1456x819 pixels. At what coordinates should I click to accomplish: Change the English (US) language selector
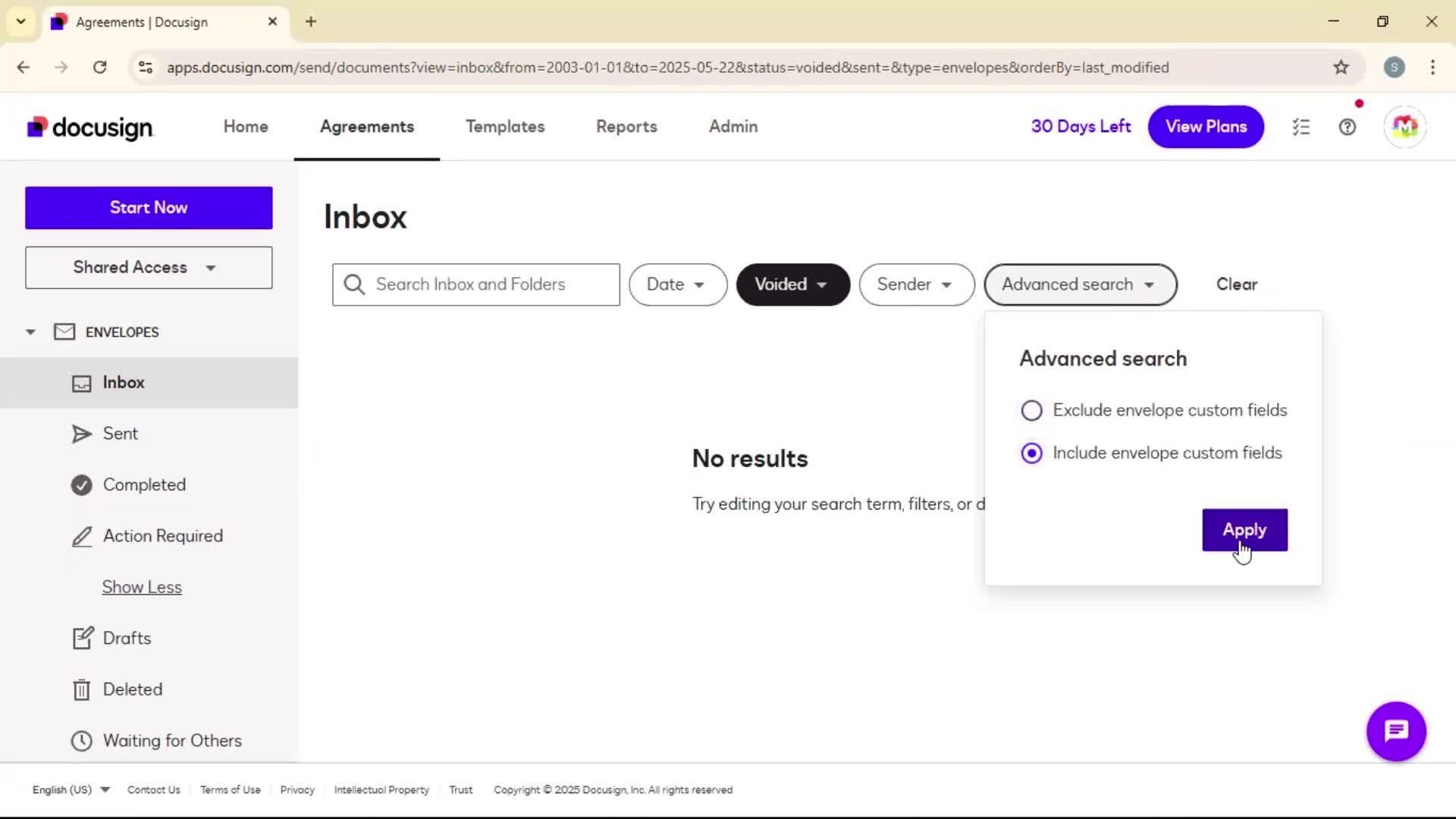click(71, 789)
